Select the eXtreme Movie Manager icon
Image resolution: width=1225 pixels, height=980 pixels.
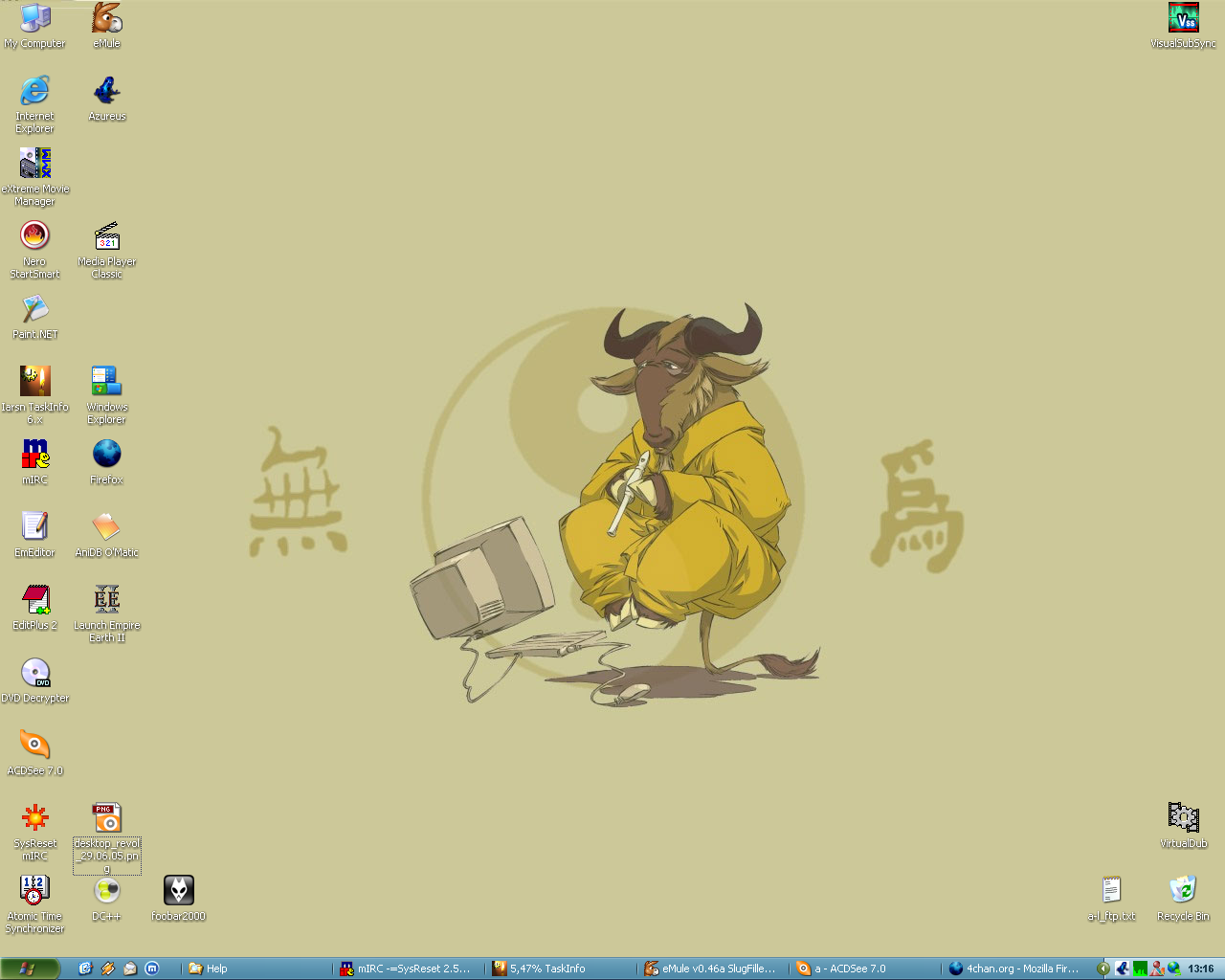pos(35,177)
